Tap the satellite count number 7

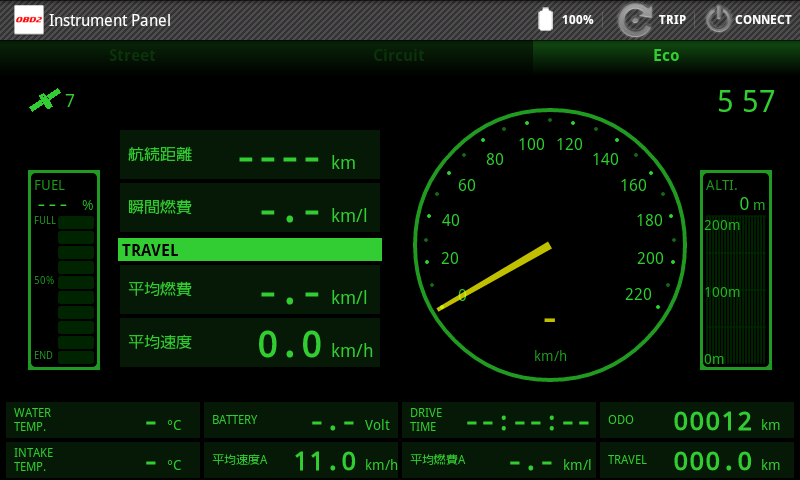tap(70, 100)
